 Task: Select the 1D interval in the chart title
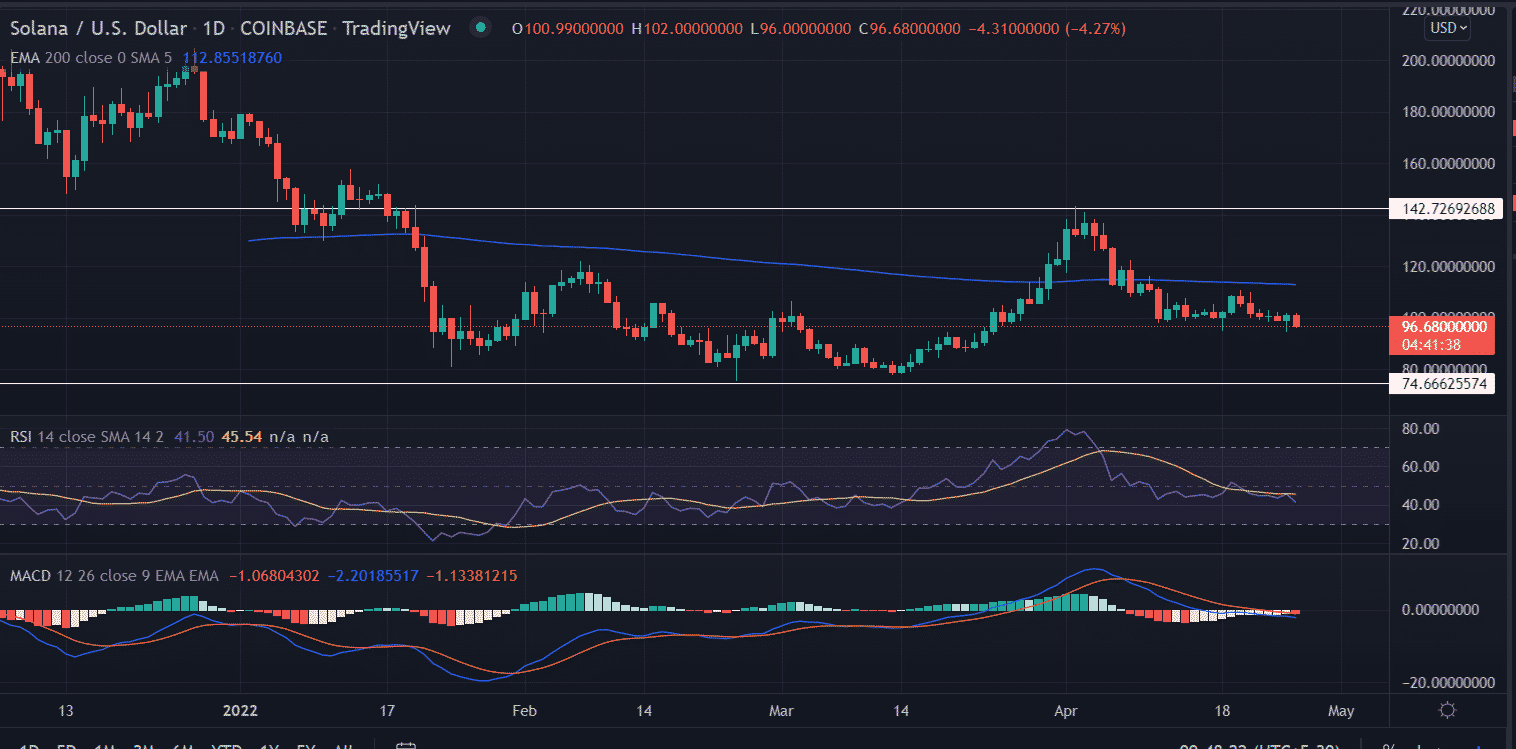[x=214, y=29]
